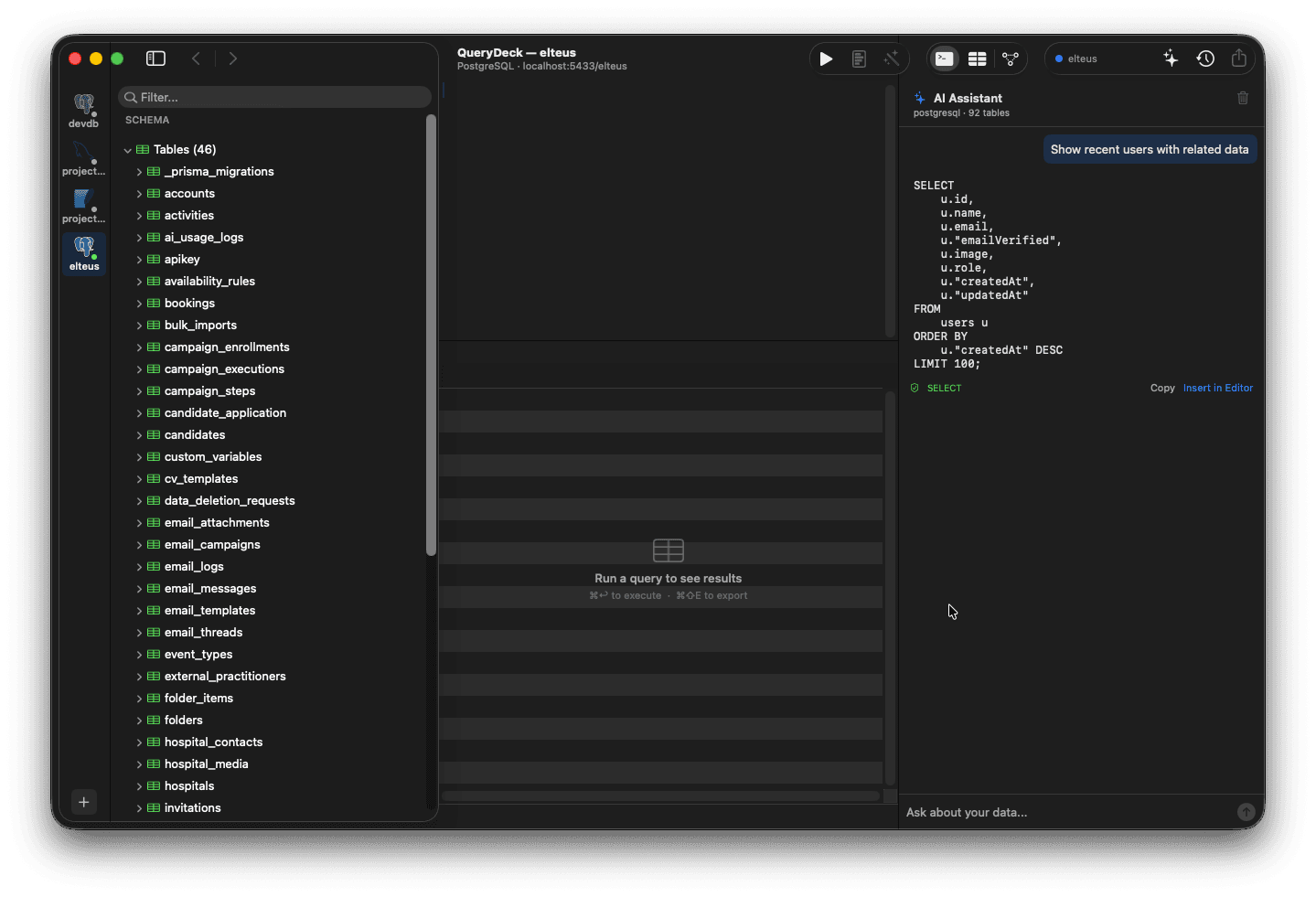The height and width of the screenshot is (897, 1316).
Task: Click the email_logs table icon
Action: coord(154,567)
